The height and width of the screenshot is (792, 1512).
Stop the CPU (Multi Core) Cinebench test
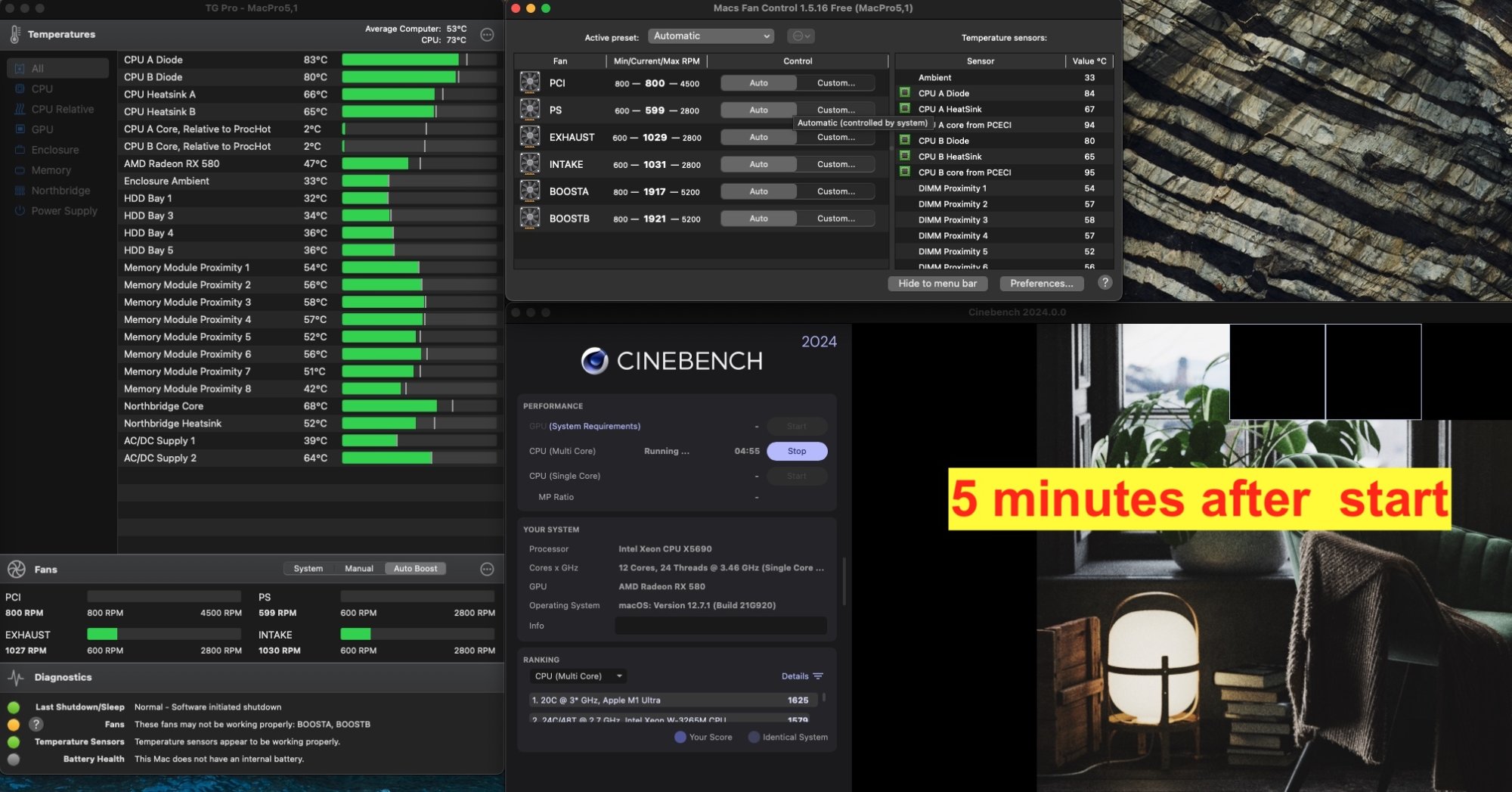[797, 452]
